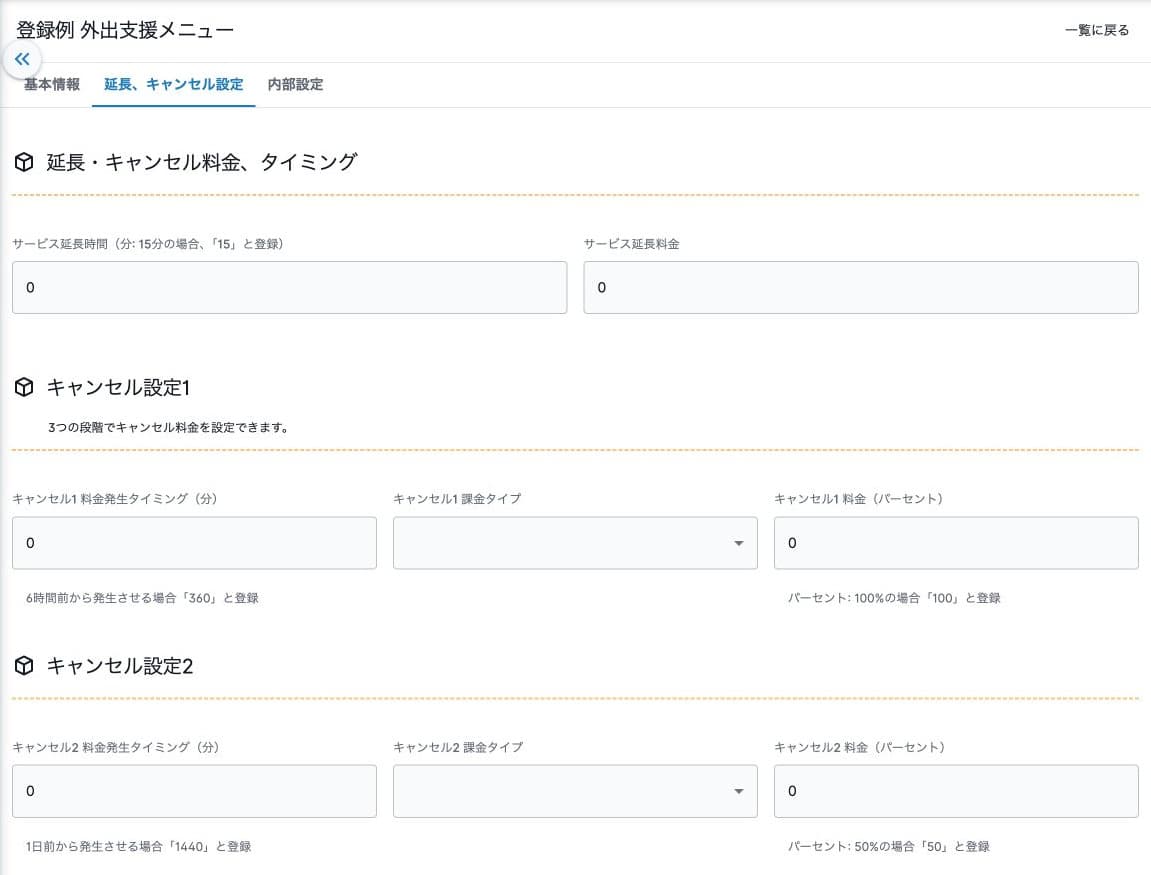Image resolution: width=1151 pixels, height=875 pixels.
Task: Click cube icon beside 延長・キャンセル料金、タイミング
Action: coord(24,161)
